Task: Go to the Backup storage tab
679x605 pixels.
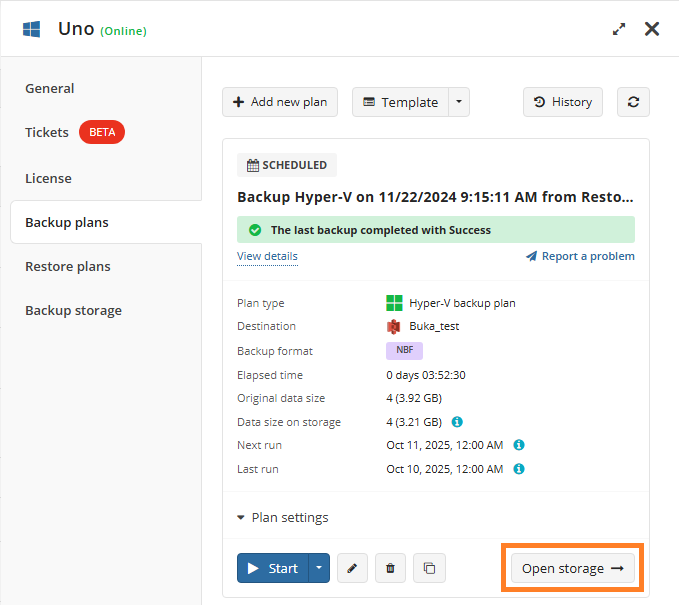Action: click(x=73, y=310)
